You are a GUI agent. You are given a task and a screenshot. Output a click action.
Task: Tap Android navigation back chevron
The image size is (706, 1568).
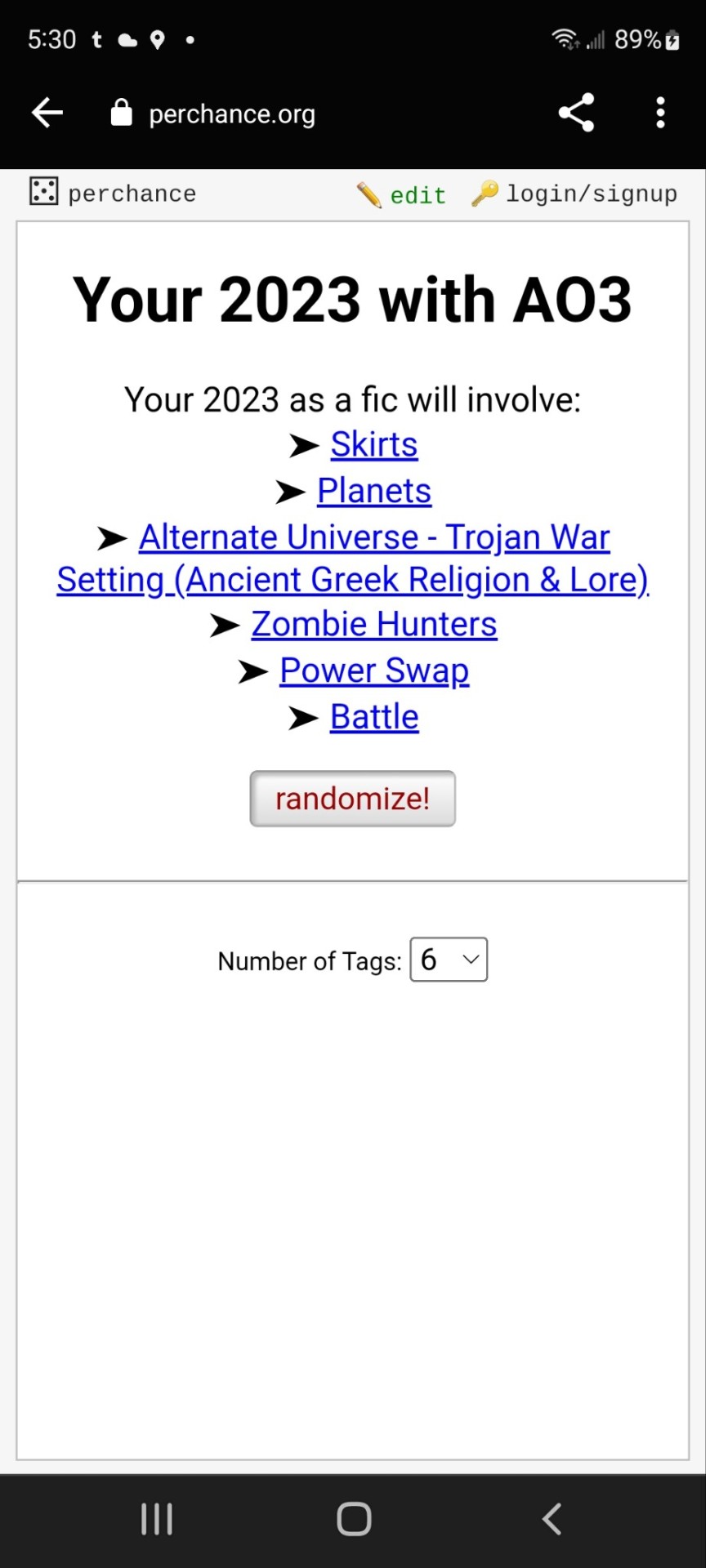[552, 1519]
